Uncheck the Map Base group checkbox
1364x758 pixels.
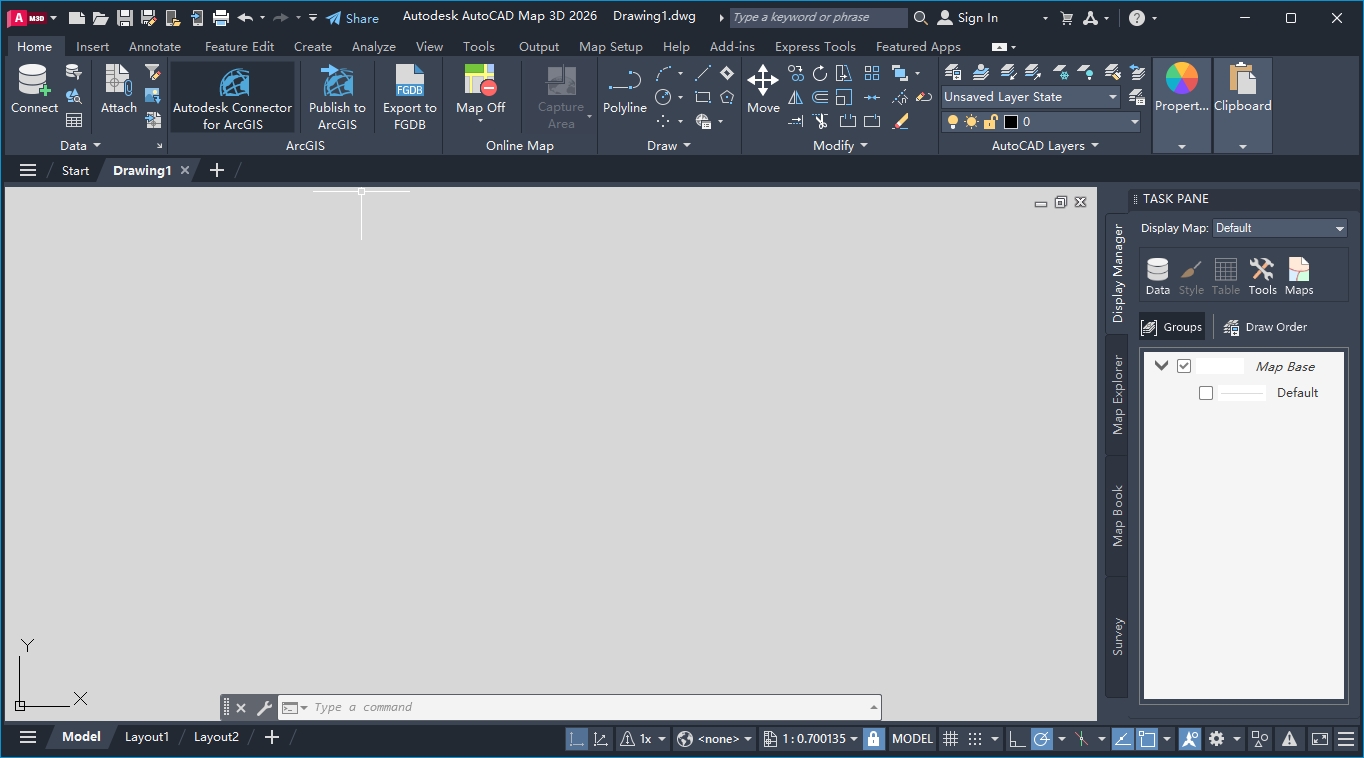click(x=1184, y=366)
